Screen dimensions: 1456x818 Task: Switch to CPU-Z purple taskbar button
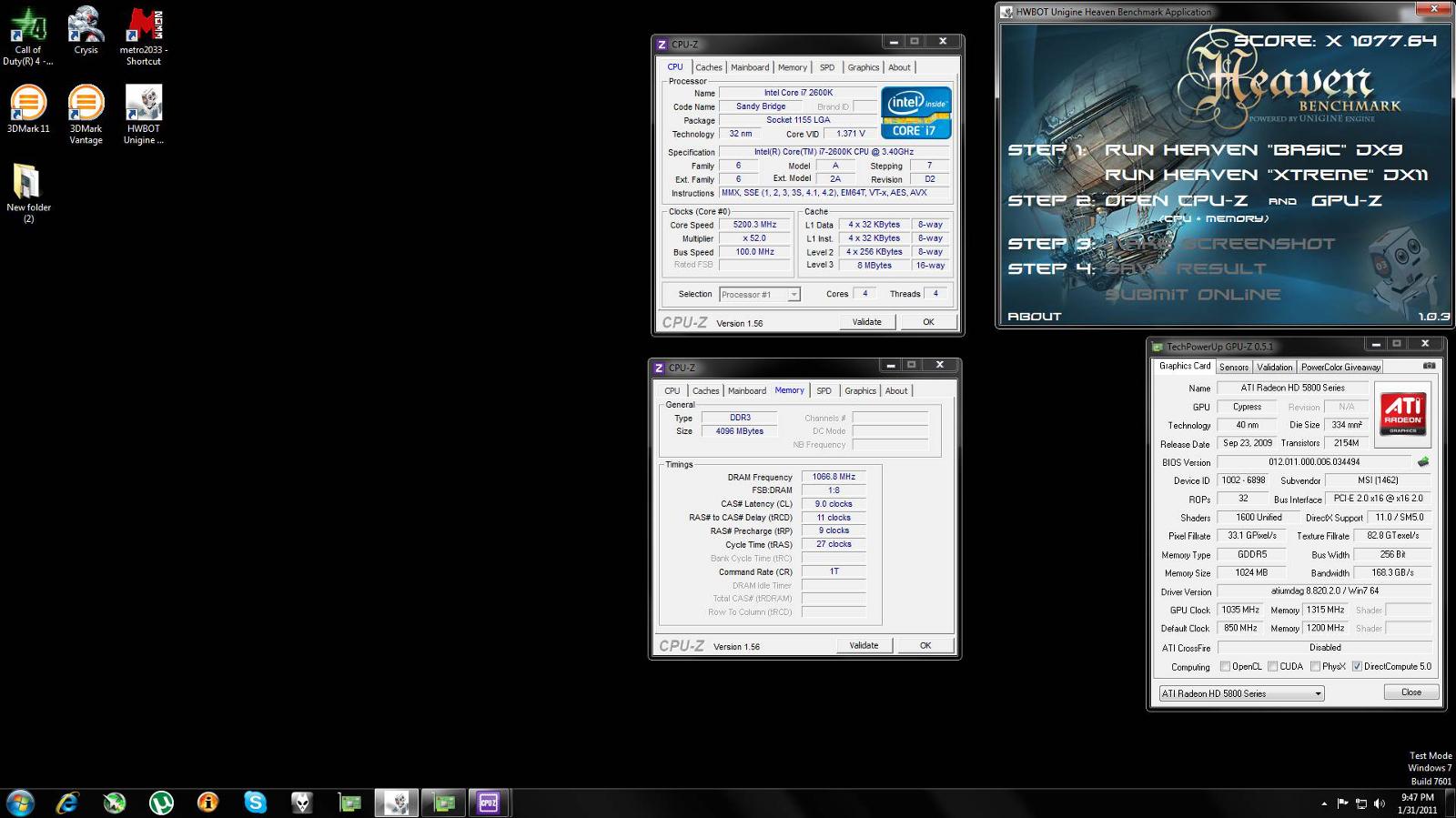(489, 803)
